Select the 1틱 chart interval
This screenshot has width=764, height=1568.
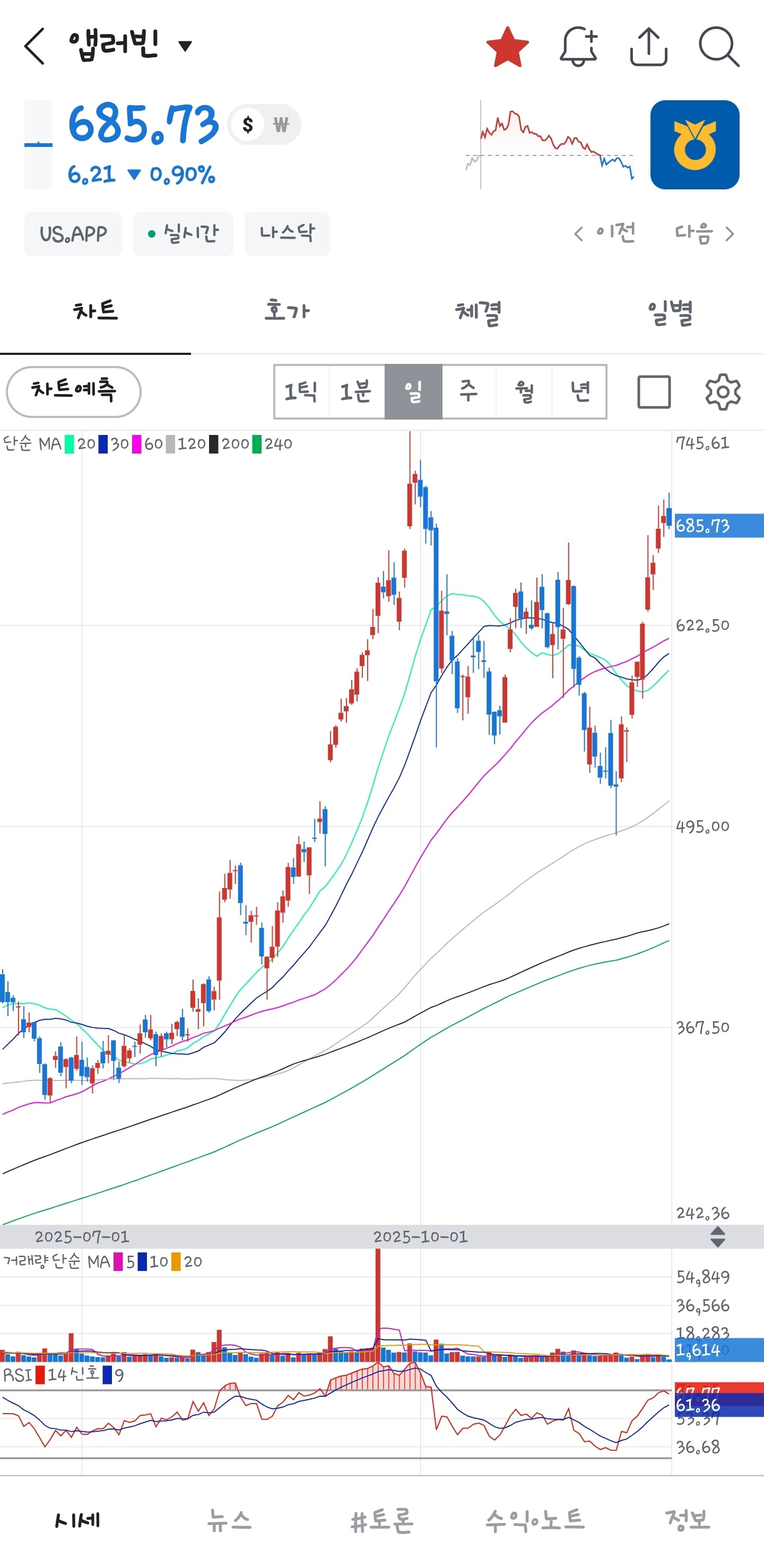[x=301, y=392]
